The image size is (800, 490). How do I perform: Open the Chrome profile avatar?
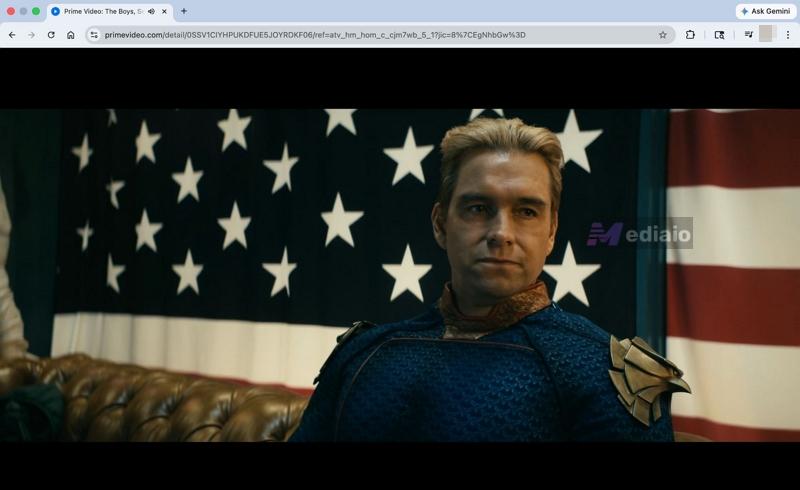point(767,34)
